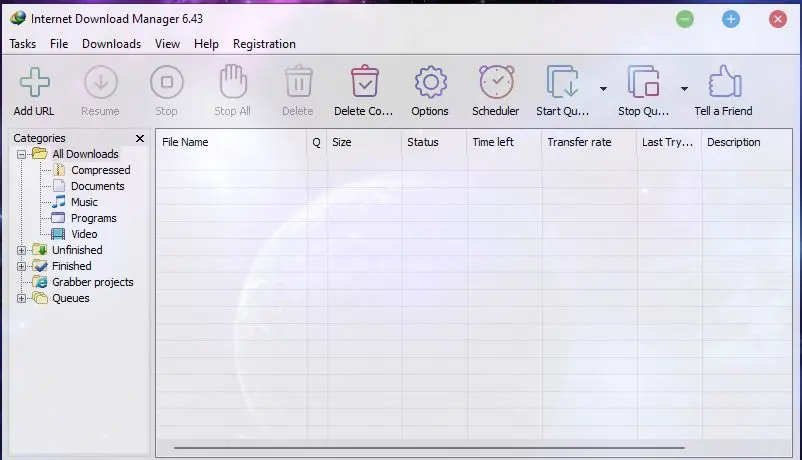Click the Tell a Friend thumbs-up icon
The height and width of the screenshot is (460, 802).
pyautogui.click(x=725, y=81)
